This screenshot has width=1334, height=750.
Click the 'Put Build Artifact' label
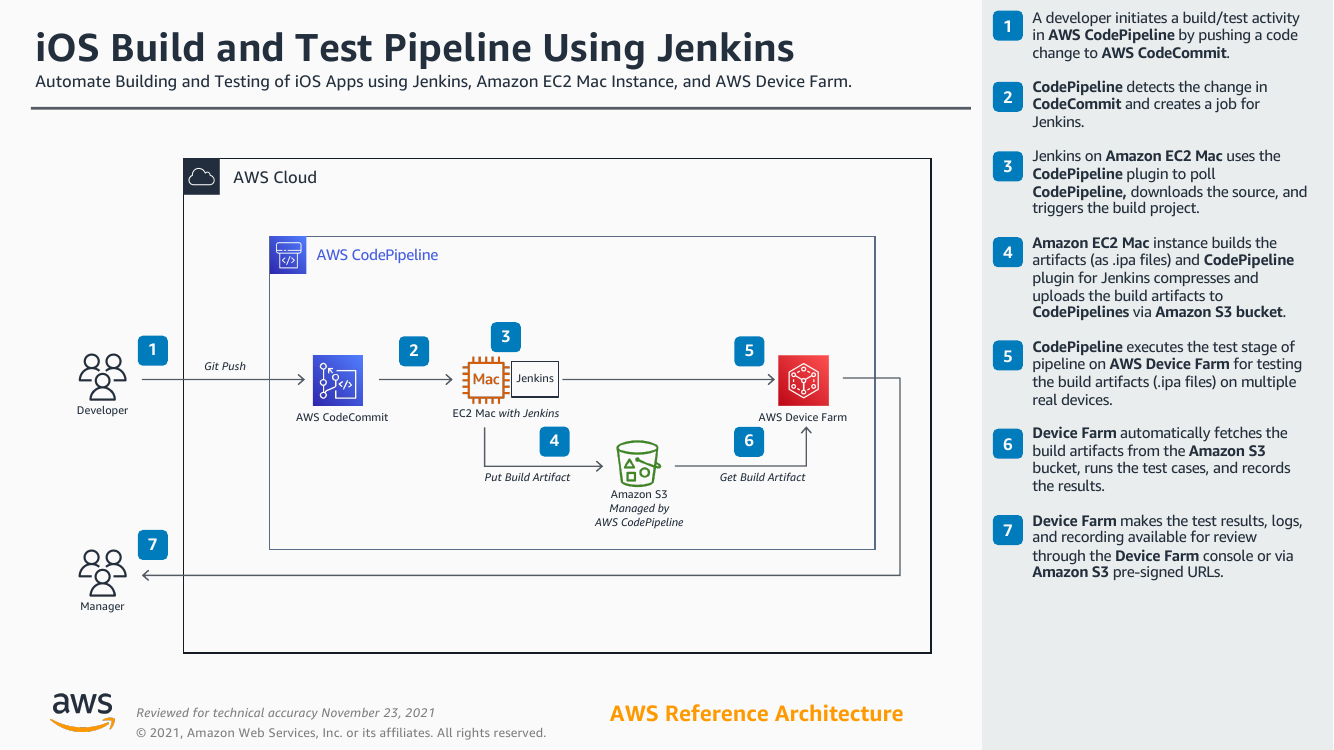click(x=527, y=477)
